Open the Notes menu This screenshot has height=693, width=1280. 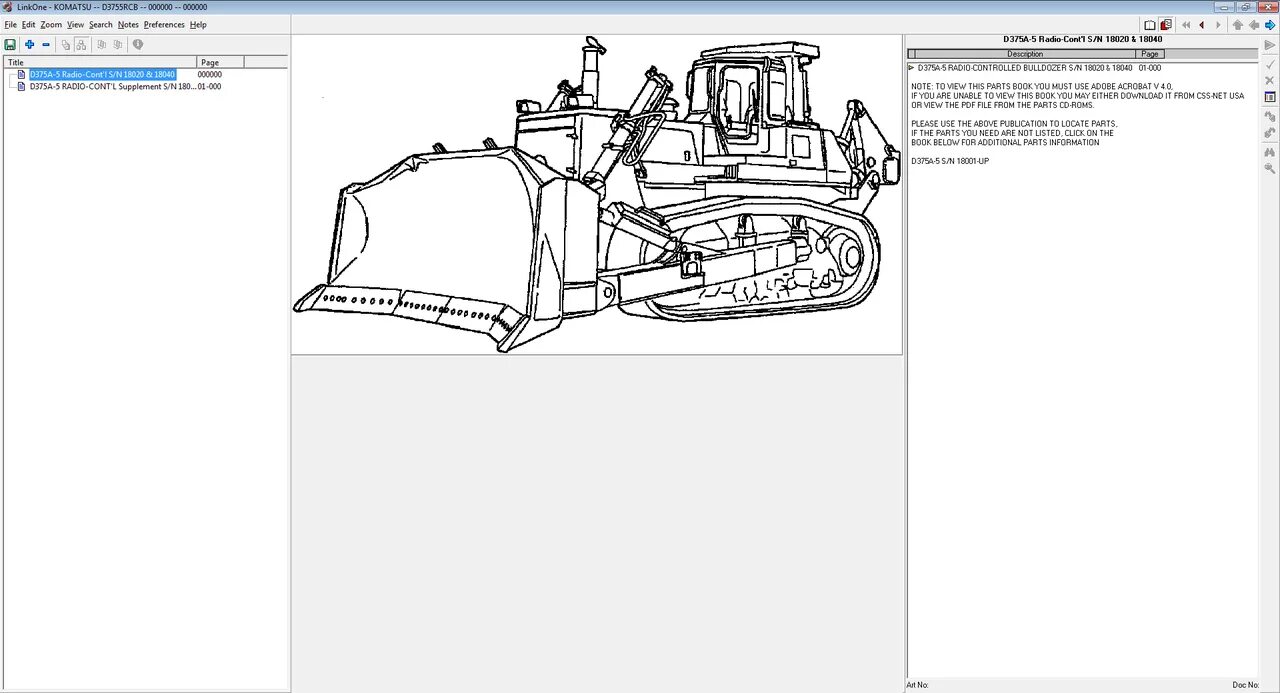click(128, 24)
